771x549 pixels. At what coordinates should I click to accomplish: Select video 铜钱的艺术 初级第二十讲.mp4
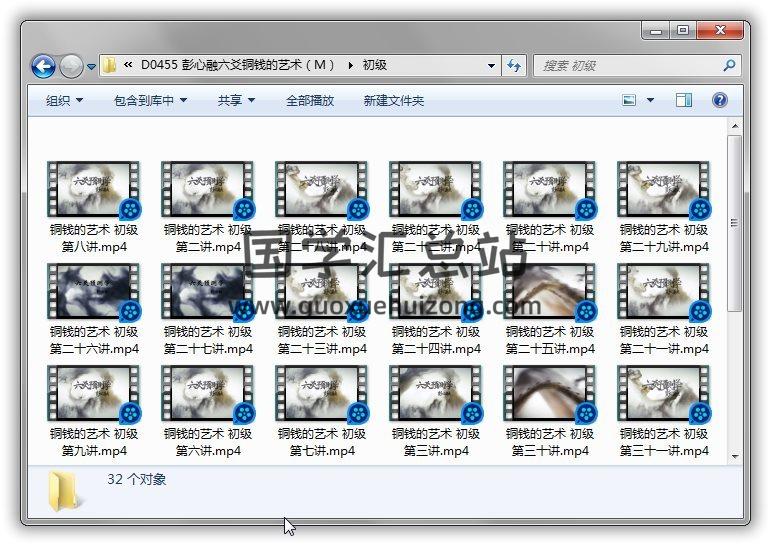[x=550, y=207]
